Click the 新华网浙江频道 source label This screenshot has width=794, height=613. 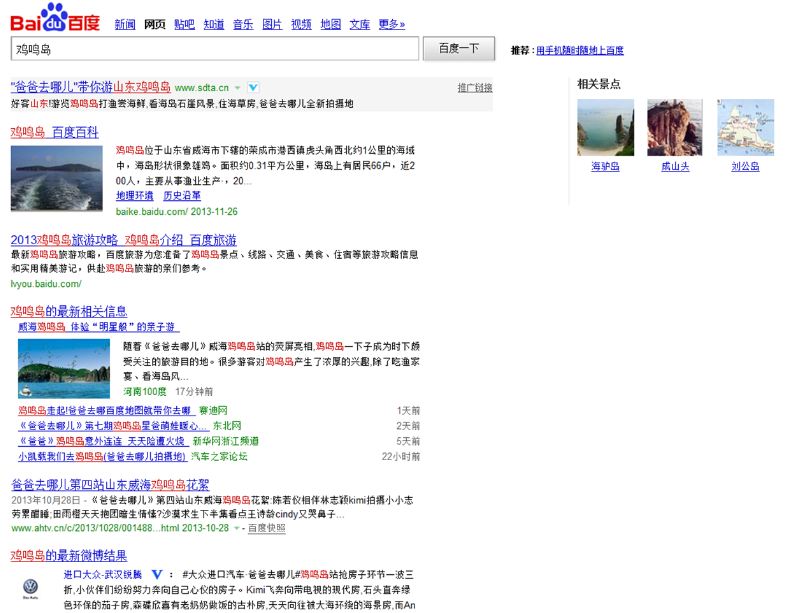click(226, 441)
